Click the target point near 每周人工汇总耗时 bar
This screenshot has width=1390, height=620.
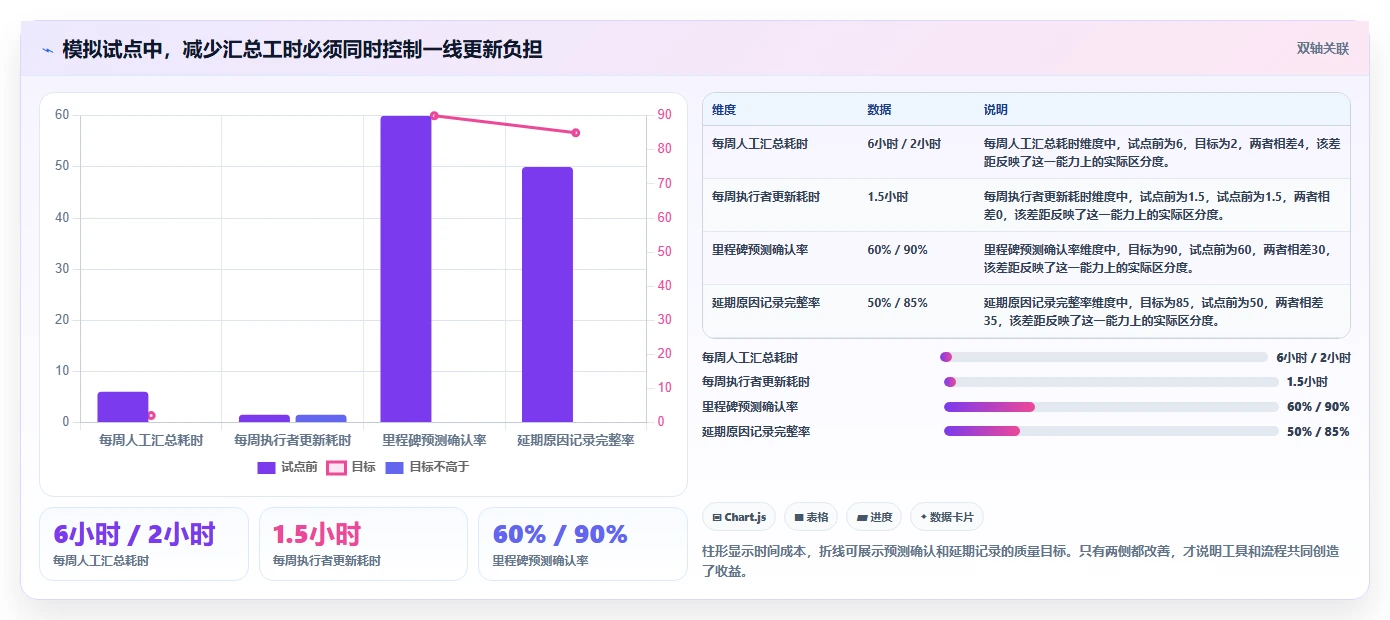(x=151, y=415)
